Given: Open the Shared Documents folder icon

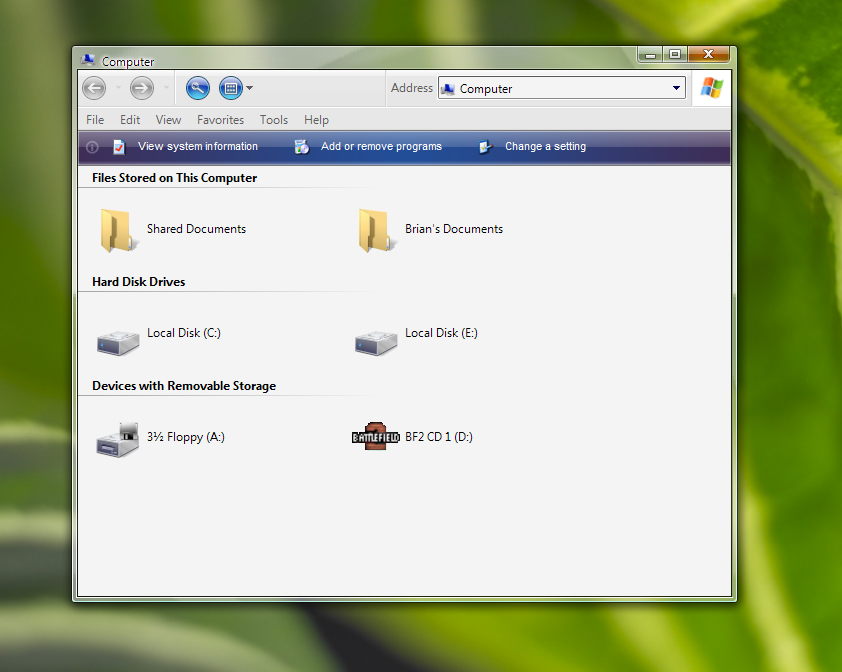Looking at the screenshot, I should coord(116,230).
